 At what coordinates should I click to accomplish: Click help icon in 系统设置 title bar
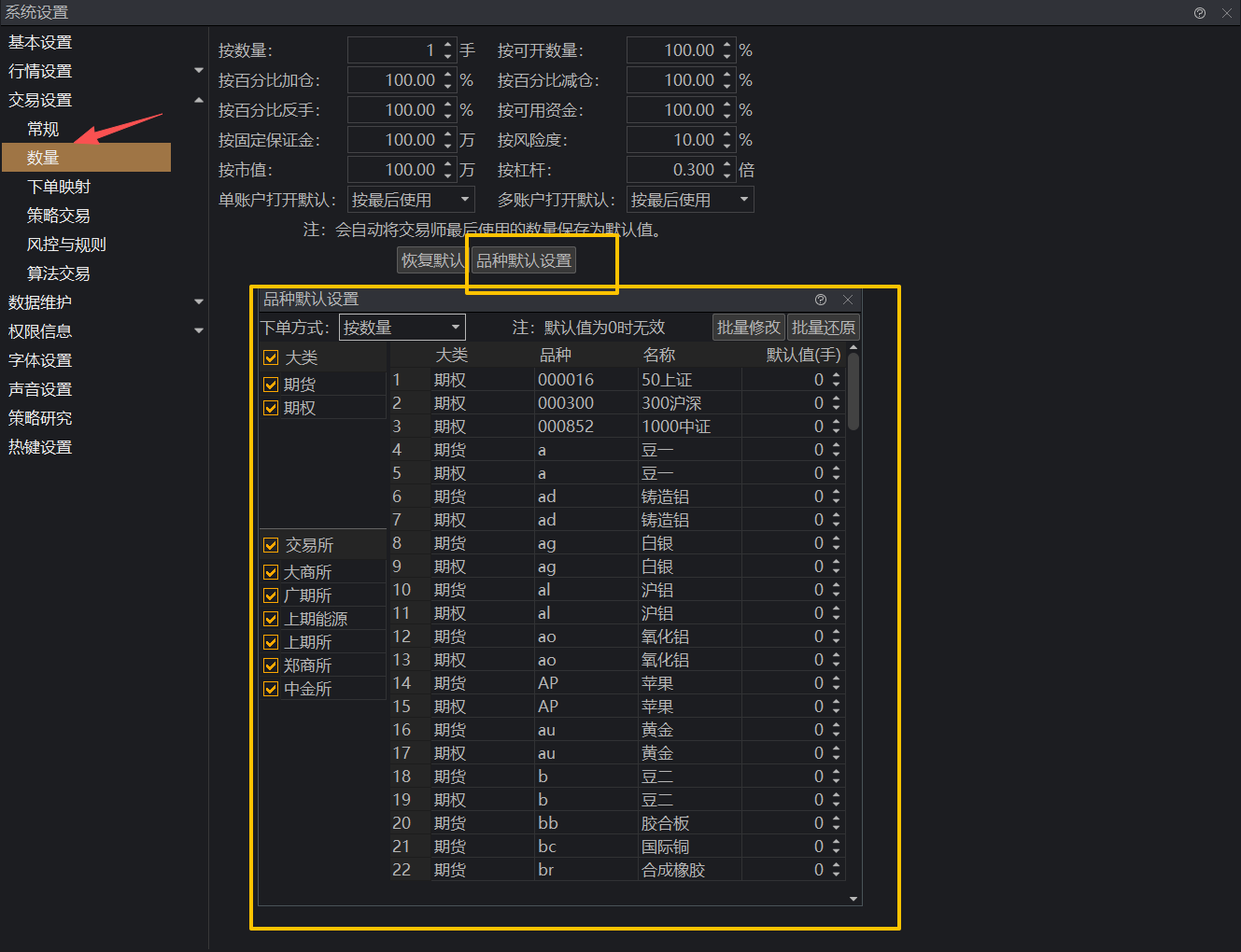1200,13
